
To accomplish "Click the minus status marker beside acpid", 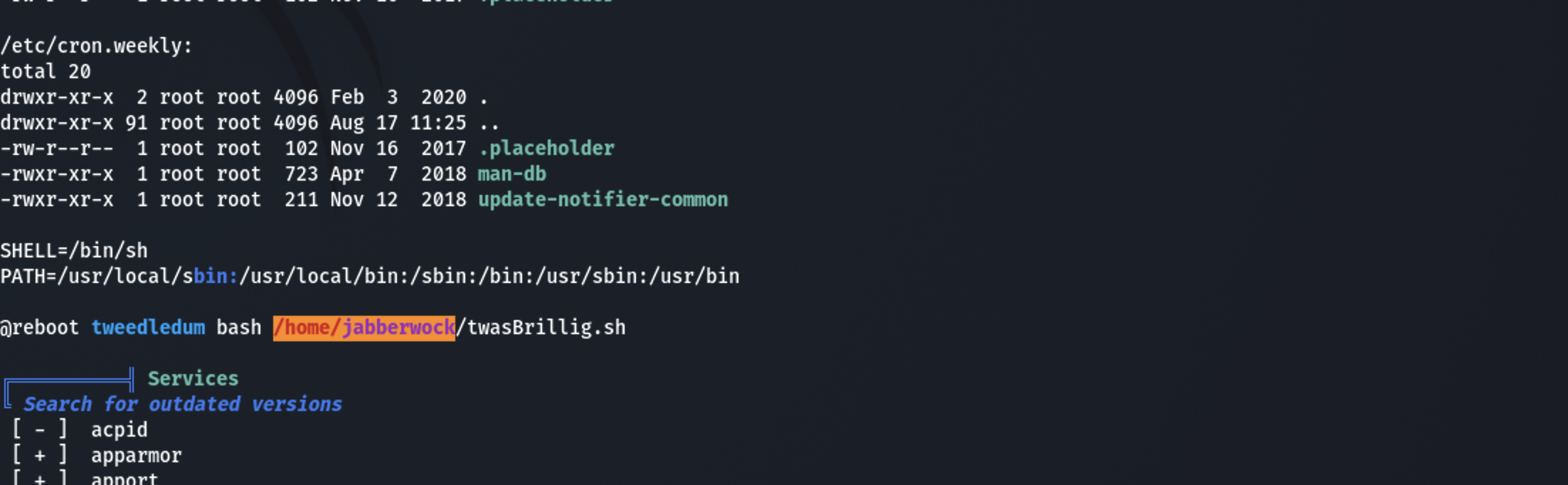I will (40, 430).
